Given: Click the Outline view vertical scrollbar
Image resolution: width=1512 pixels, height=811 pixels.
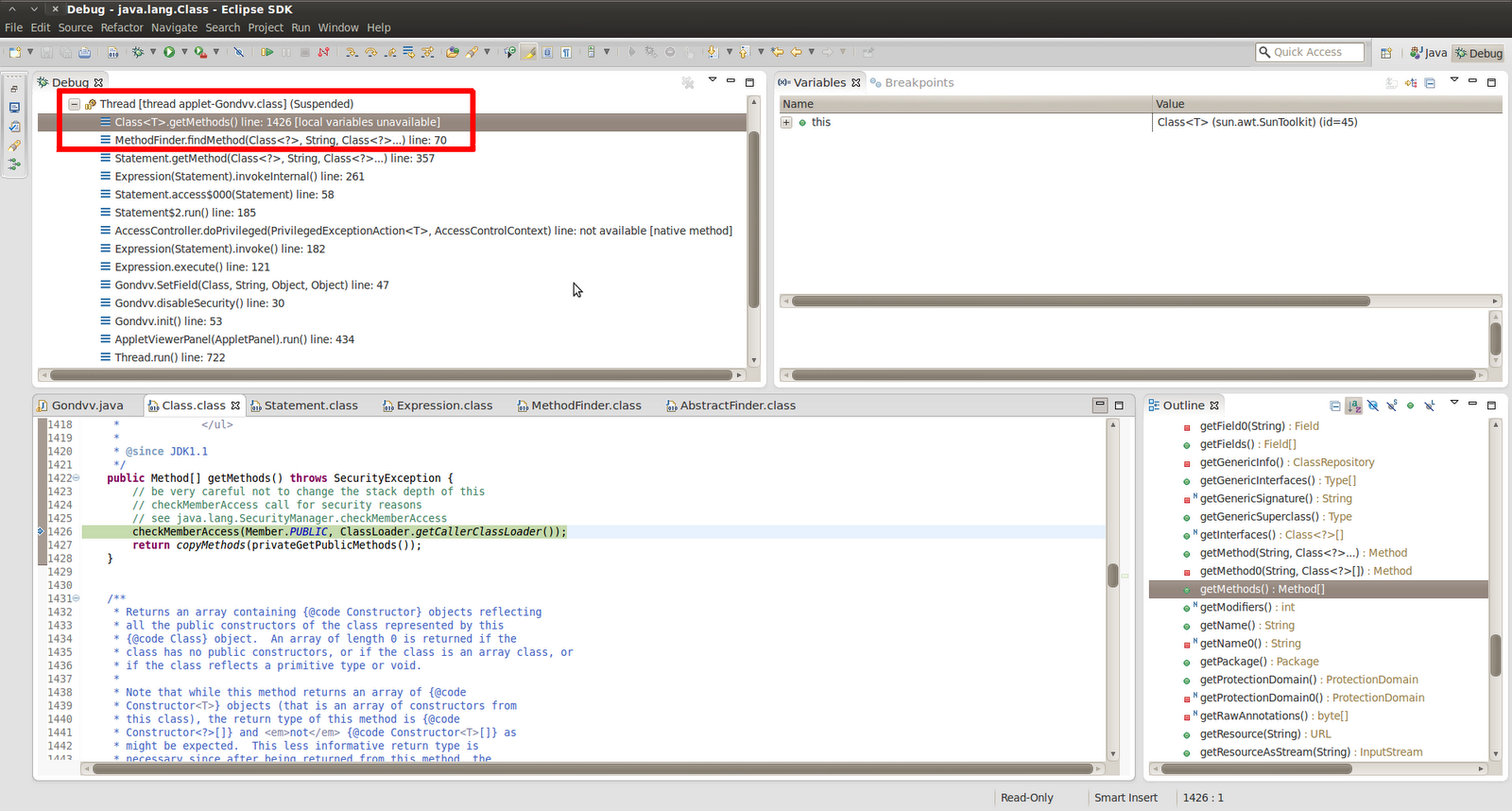Looking at the screenshot, I should pos(1495,655).
